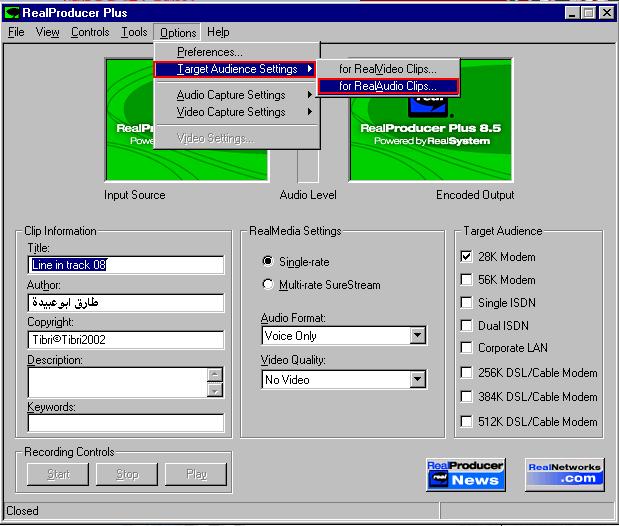
Task: Choose for RealVideo Clips submenu item
Action: pos(388,69)
